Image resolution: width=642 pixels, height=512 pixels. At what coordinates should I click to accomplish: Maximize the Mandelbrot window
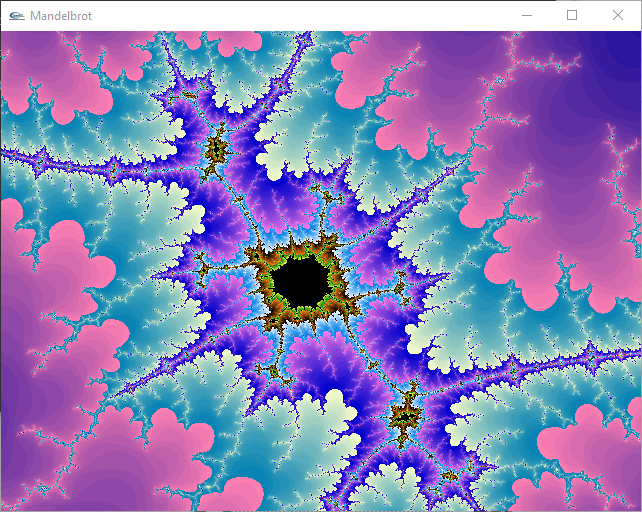[572, 16]
